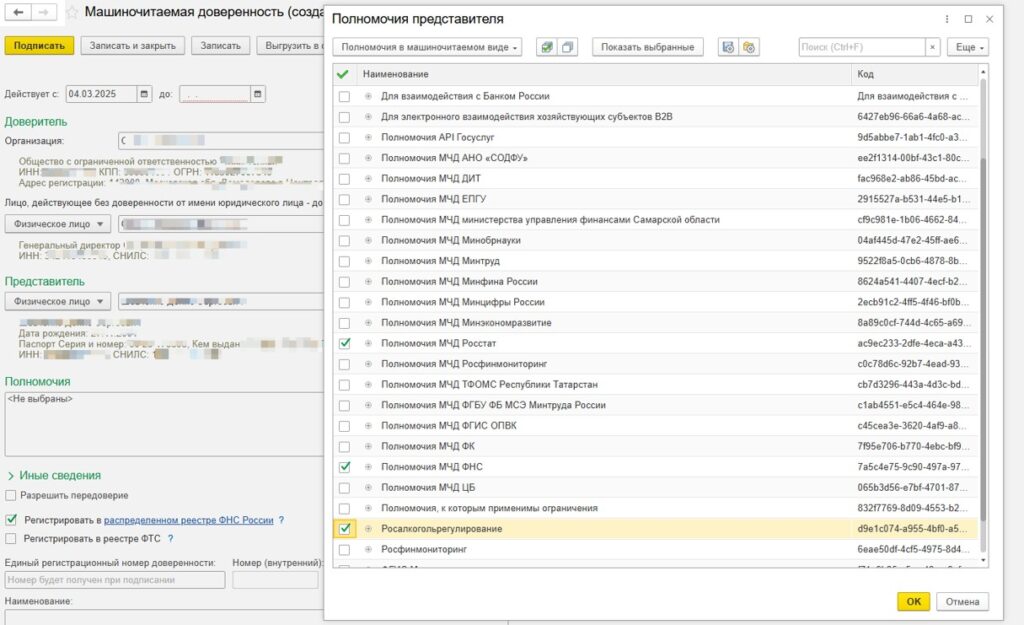Expand 'Полномочия API Госуслуг' row plus icon
Image resolution: width=1024 pixels, height=625 pixels.
(x=368, y=137)
